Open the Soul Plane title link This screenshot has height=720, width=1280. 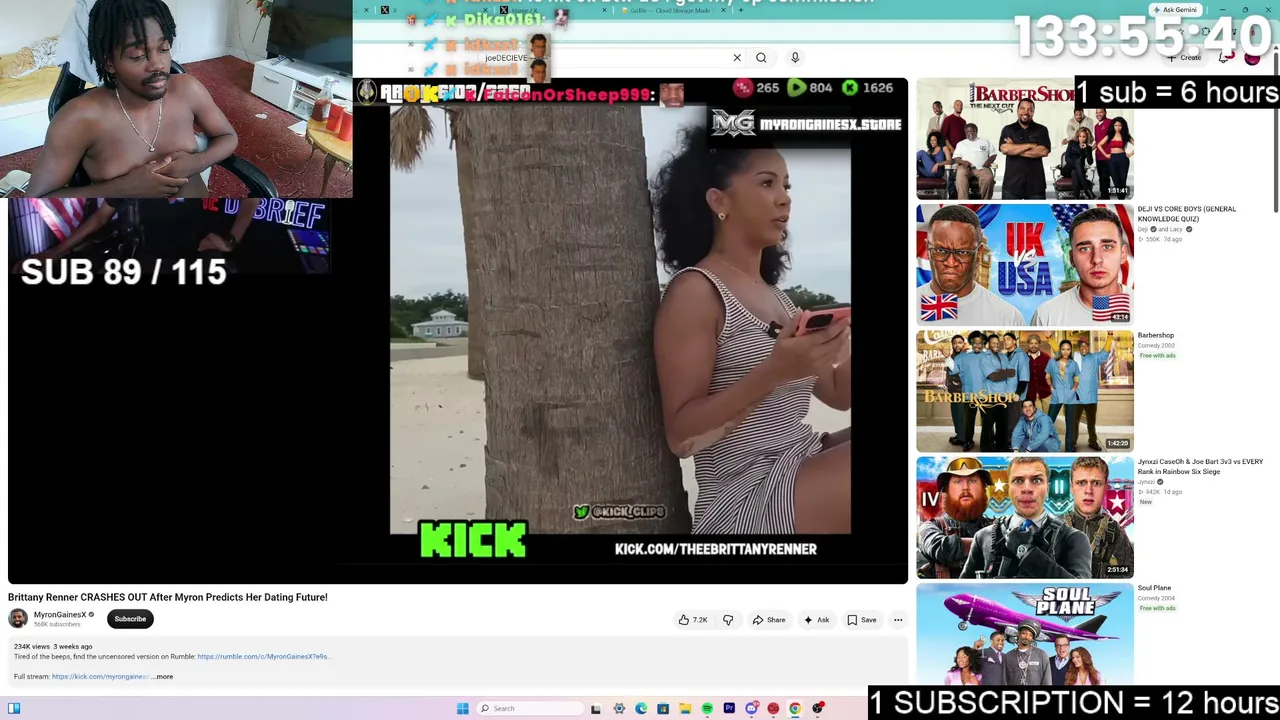click(x=1154, y=588)
